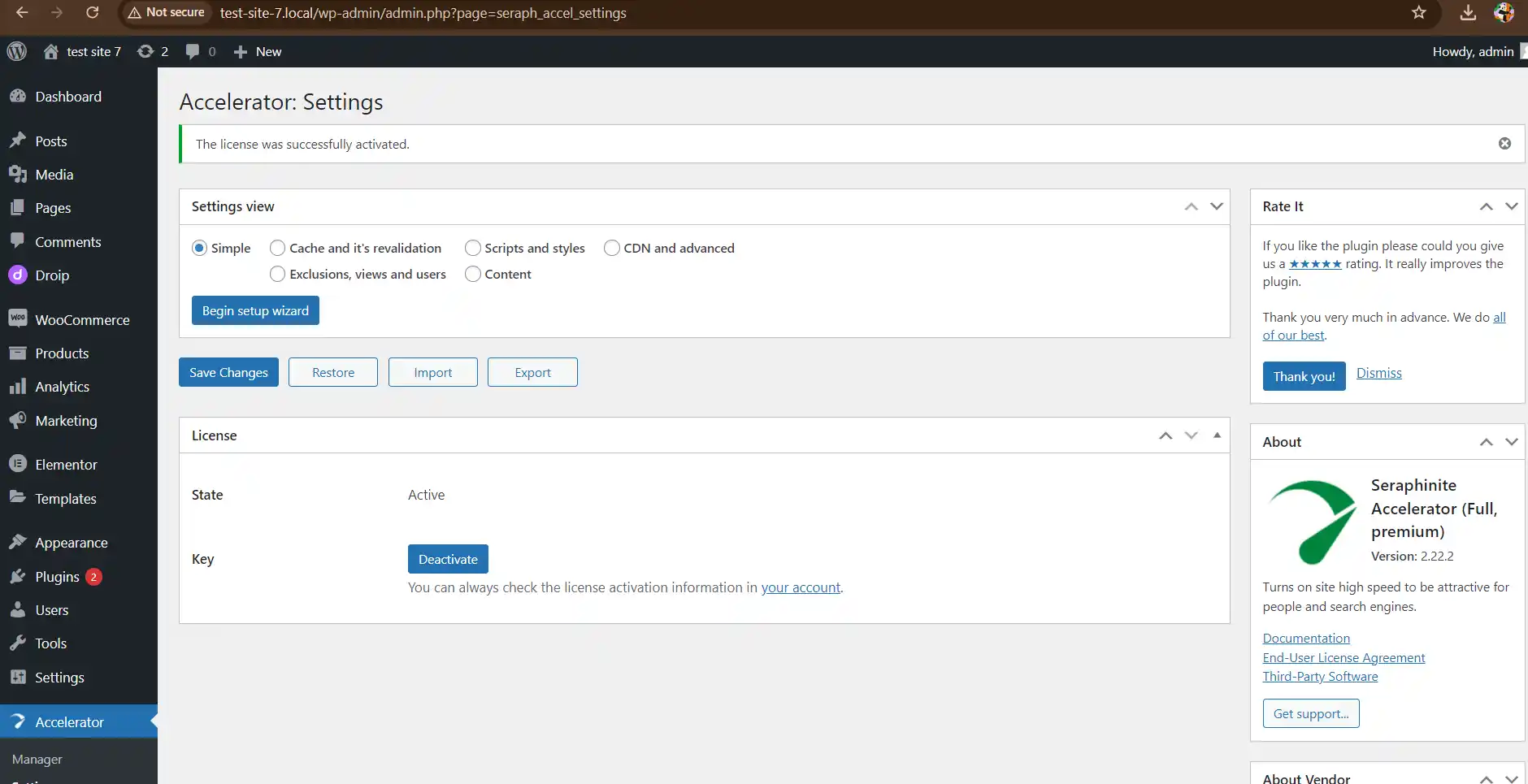The height and width of the screenshot is (784, 1528).
Task: Open the Howdy, admin menu
Action: [1473, 51]
